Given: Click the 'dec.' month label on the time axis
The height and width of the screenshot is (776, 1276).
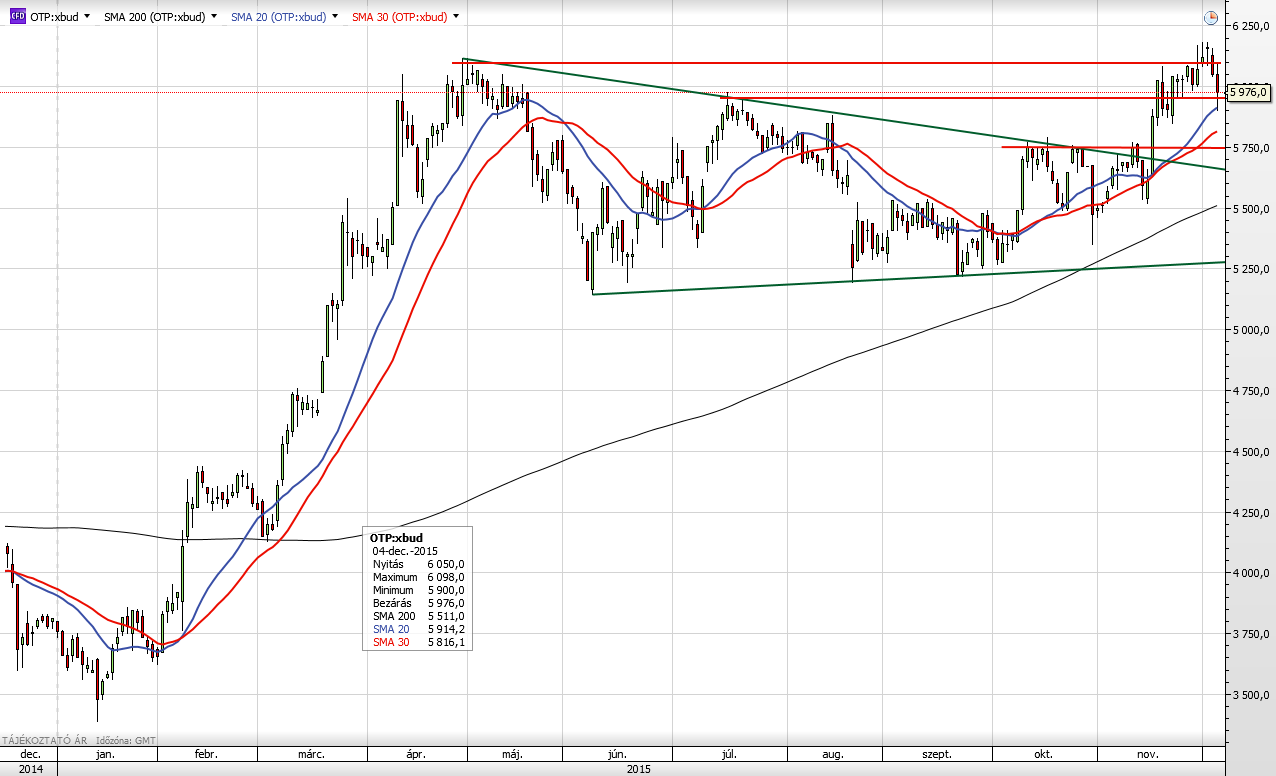Looking at the screenshot, I should click(x=29, y=754).
